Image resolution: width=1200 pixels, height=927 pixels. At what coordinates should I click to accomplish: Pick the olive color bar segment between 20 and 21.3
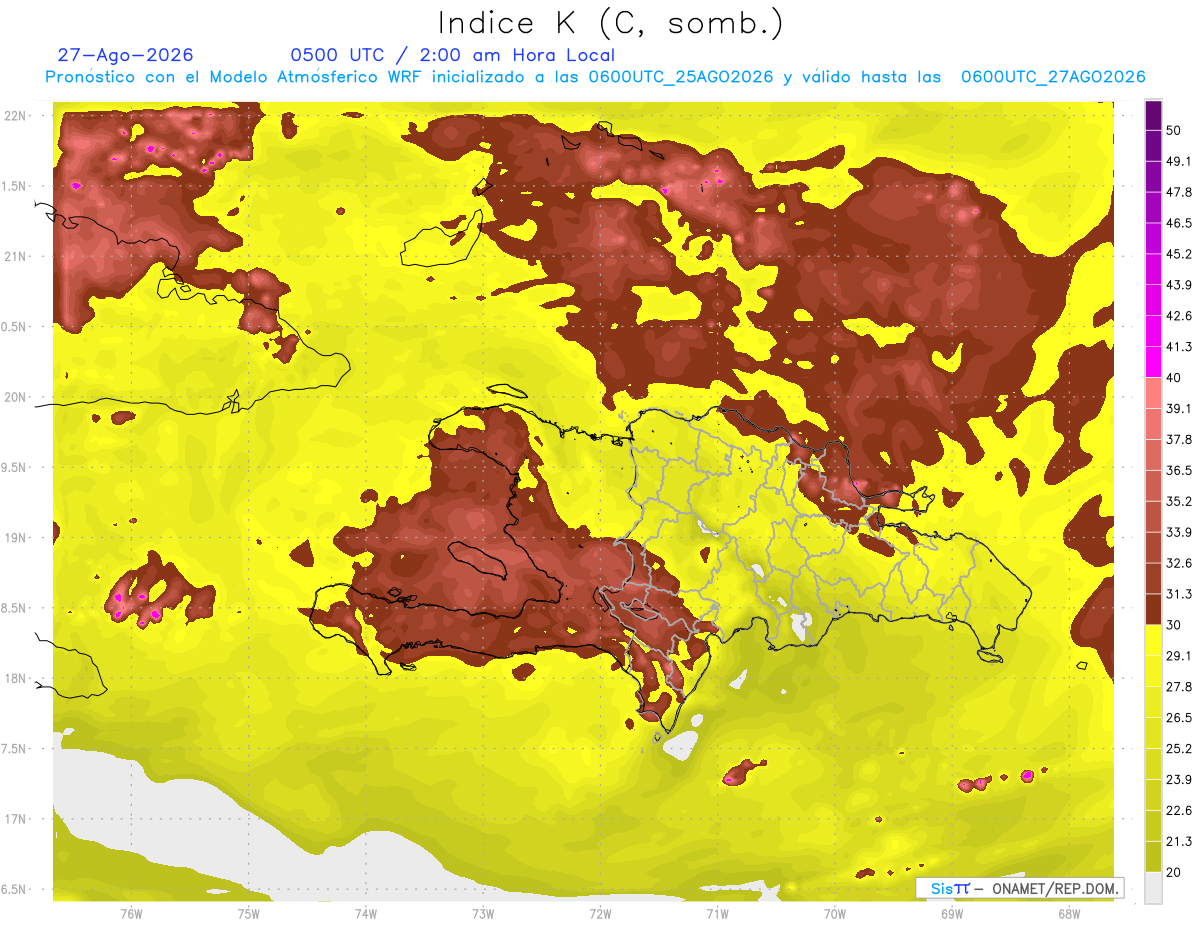pyautogui.click(x=1153, y=857)
